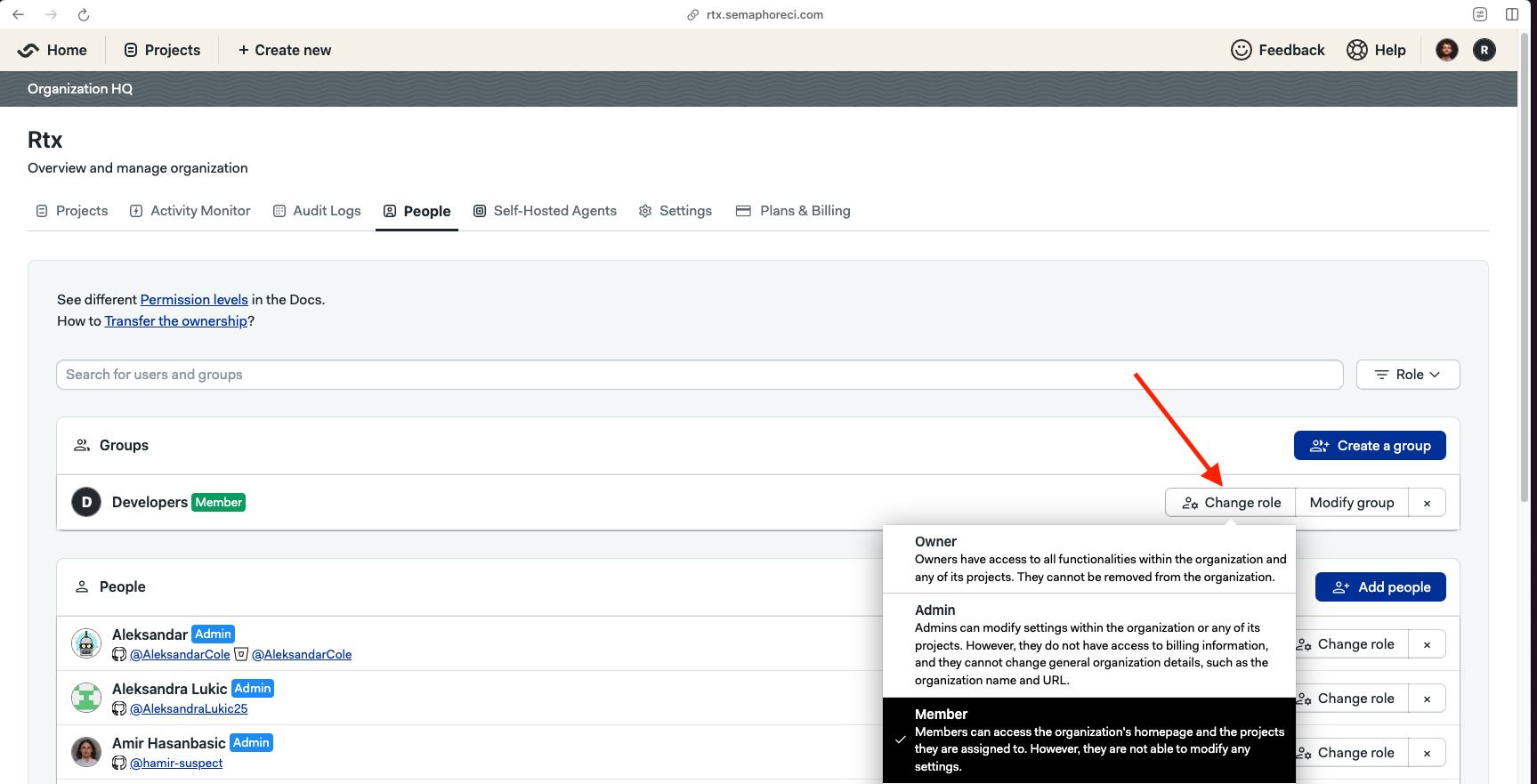Click the browser split view icon
Viewport: 1537px width, 784px height.
pos(1512,14)
